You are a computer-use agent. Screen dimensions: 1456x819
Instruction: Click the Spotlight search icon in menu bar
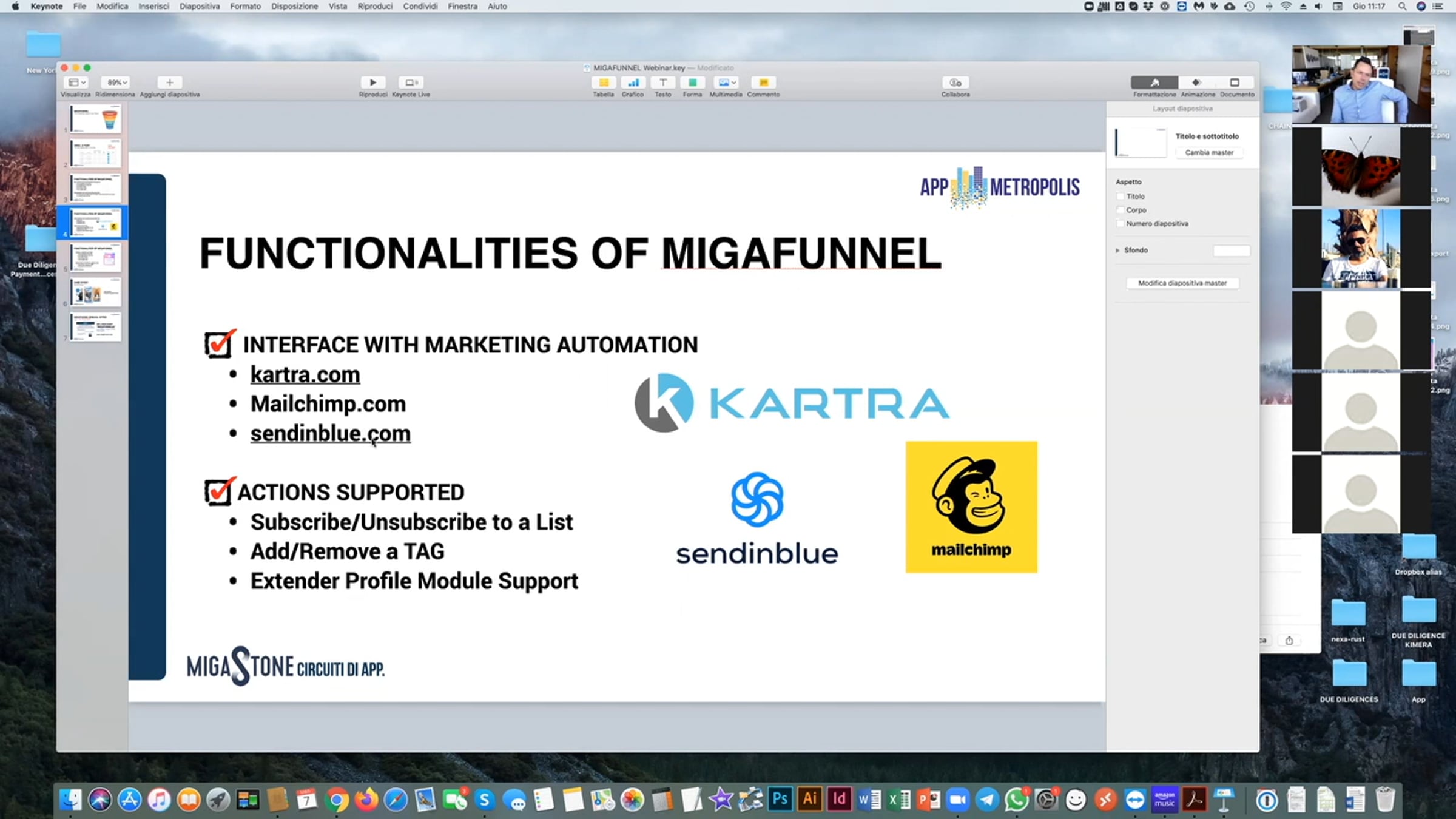pos(1402,6)
